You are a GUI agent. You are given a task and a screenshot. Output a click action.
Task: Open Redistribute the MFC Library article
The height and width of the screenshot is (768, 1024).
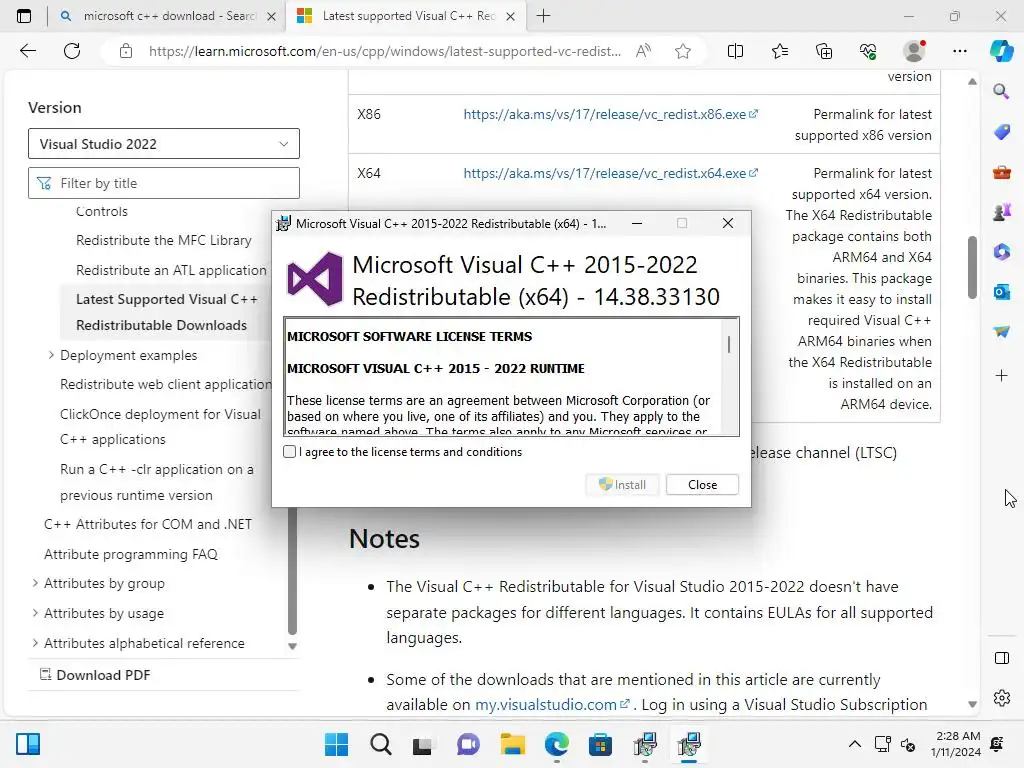(x=164, y=240)
